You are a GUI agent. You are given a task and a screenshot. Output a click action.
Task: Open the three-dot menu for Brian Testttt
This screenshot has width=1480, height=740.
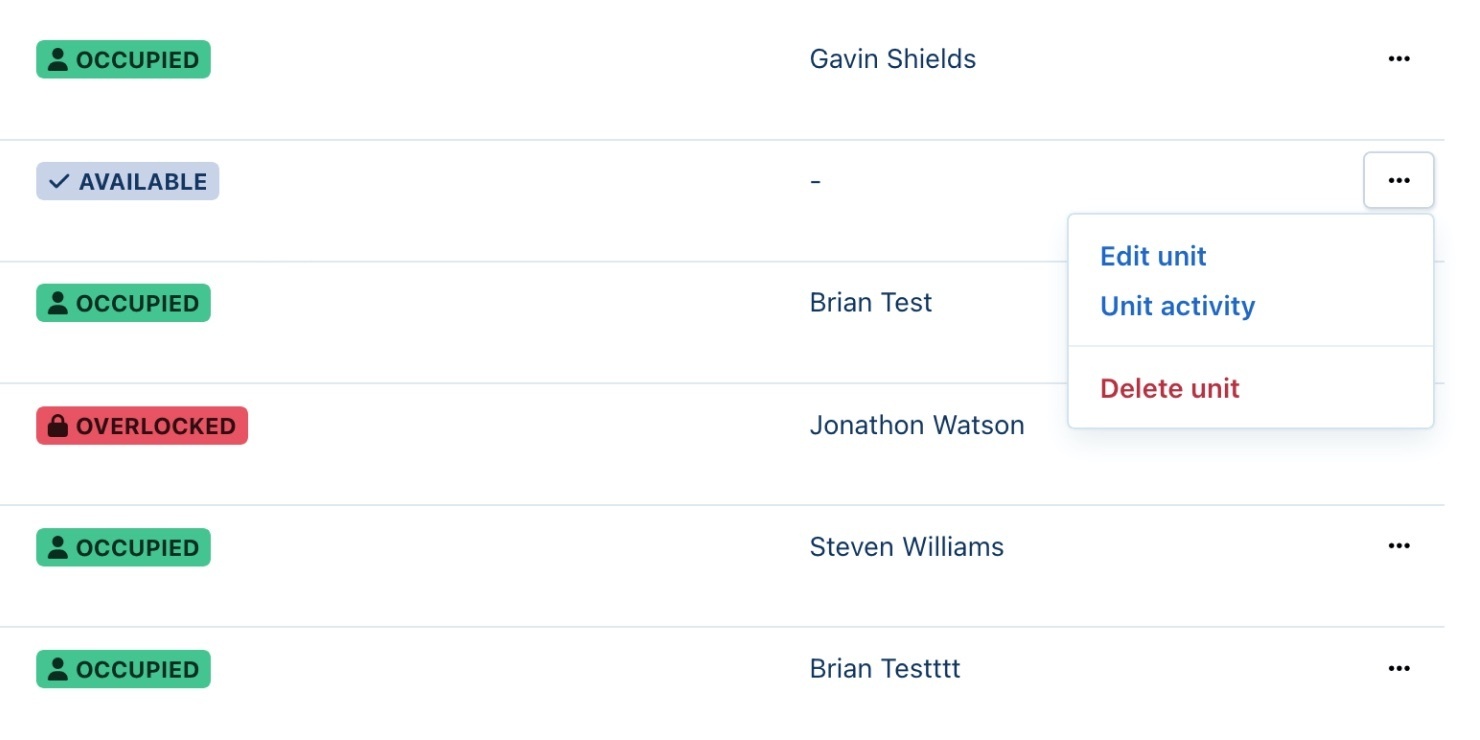pos(1398,668)
